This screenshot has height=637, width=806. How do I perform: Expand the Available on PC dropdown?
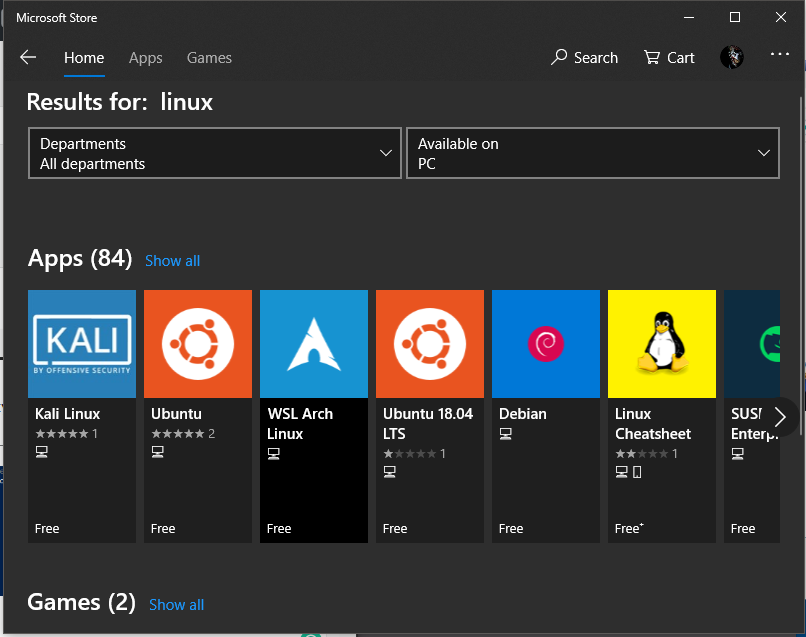coord(593,153)
